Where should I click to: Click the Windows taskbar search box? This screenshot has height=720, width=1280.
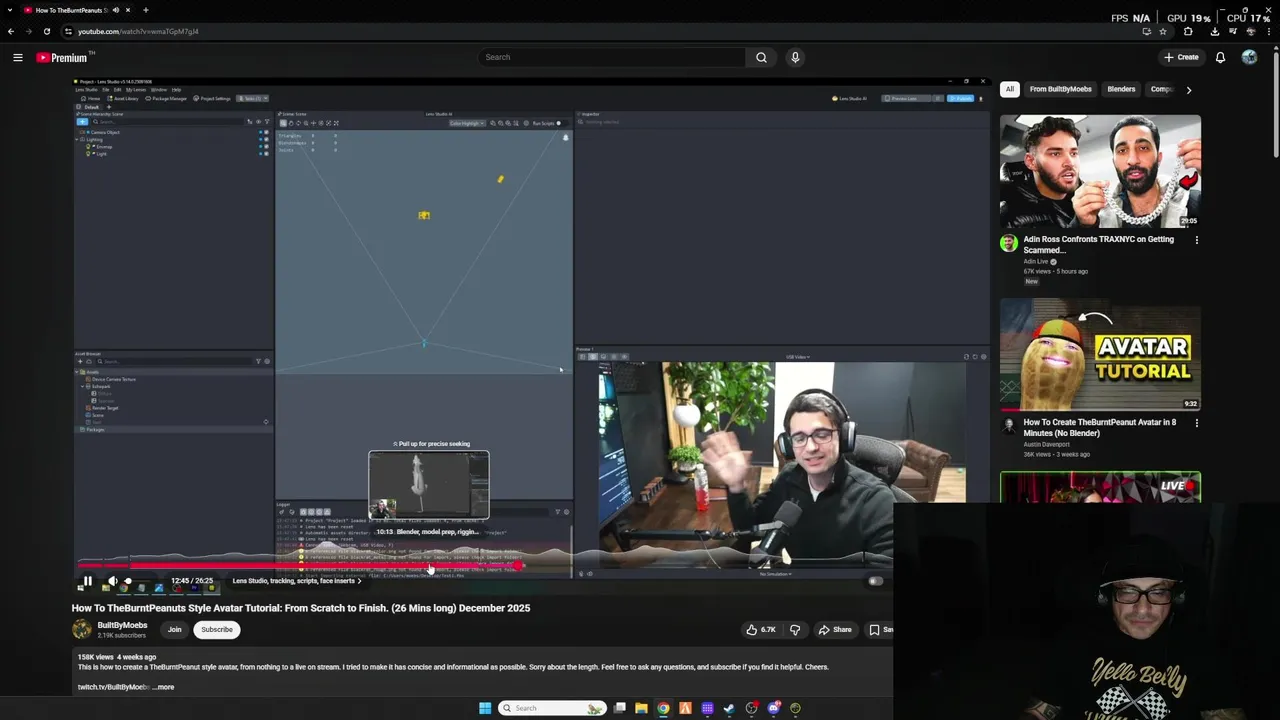point(552,708)
